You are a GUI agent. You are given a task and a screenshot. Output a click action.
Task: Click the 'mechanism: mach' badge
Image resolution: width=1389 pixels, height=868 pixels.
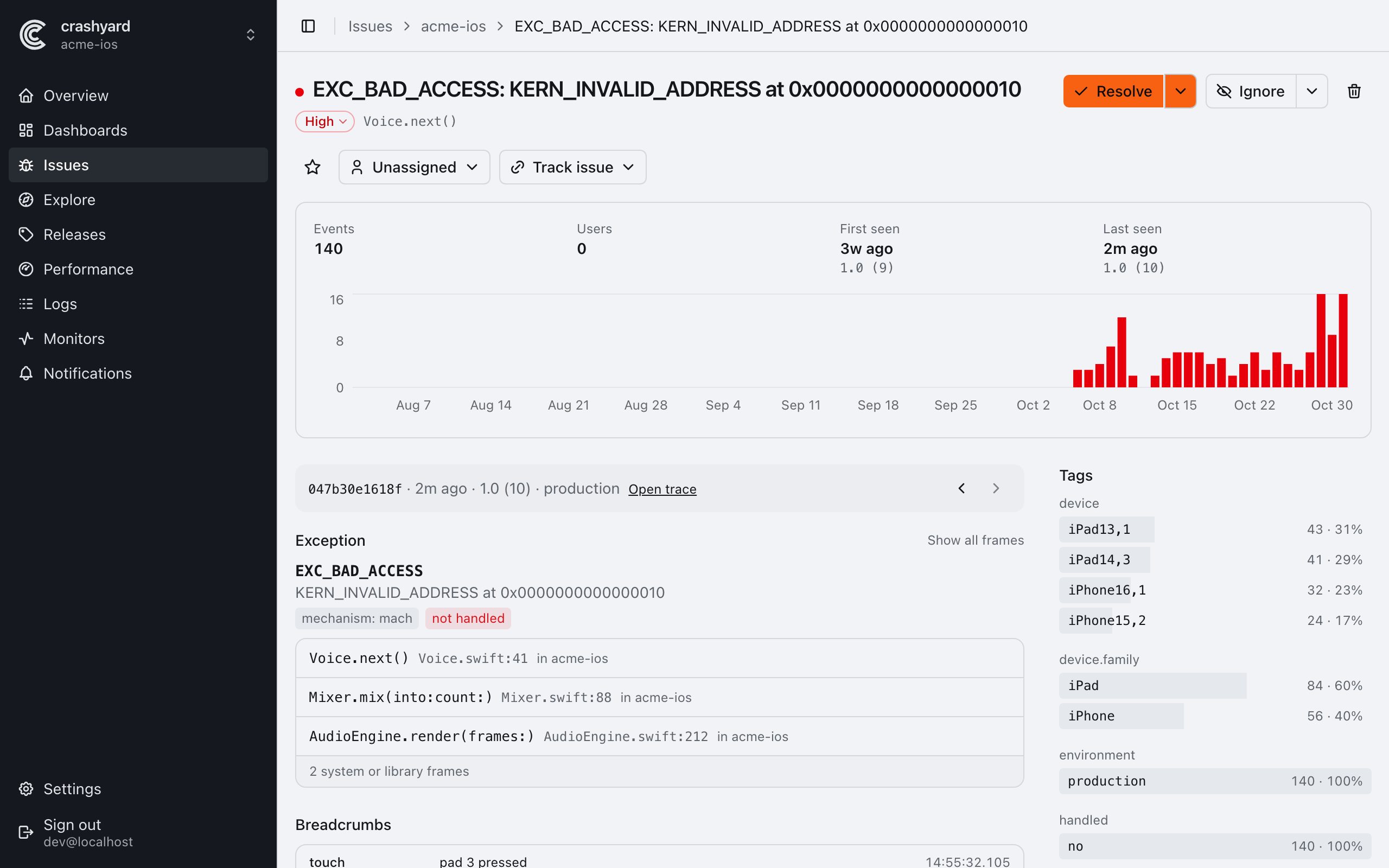[357, 618]
